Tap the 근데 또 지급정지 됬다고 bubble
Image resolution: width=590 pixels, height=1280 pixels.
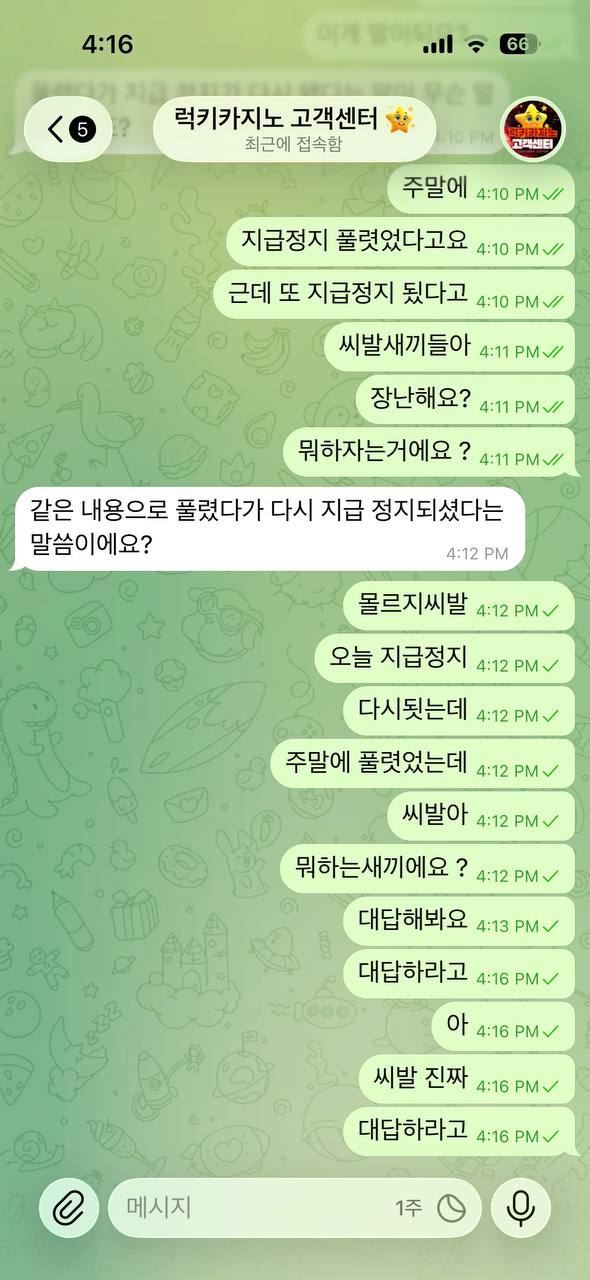click(395, 294)
